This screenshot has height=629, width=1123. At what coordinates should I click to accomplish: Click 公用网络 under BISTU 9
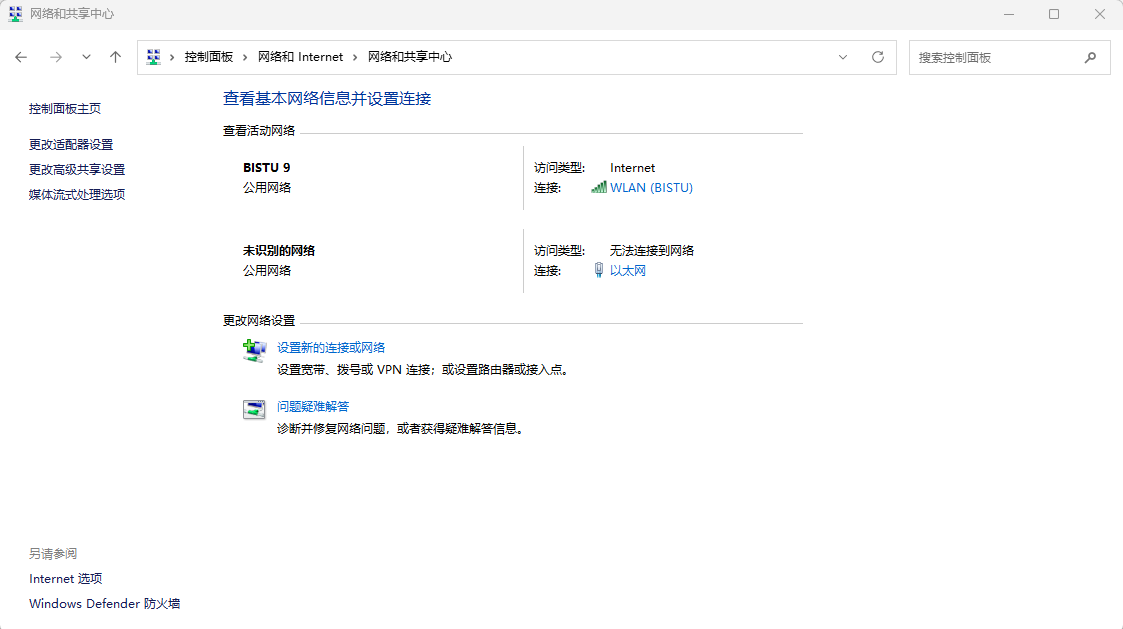[266, 188]
